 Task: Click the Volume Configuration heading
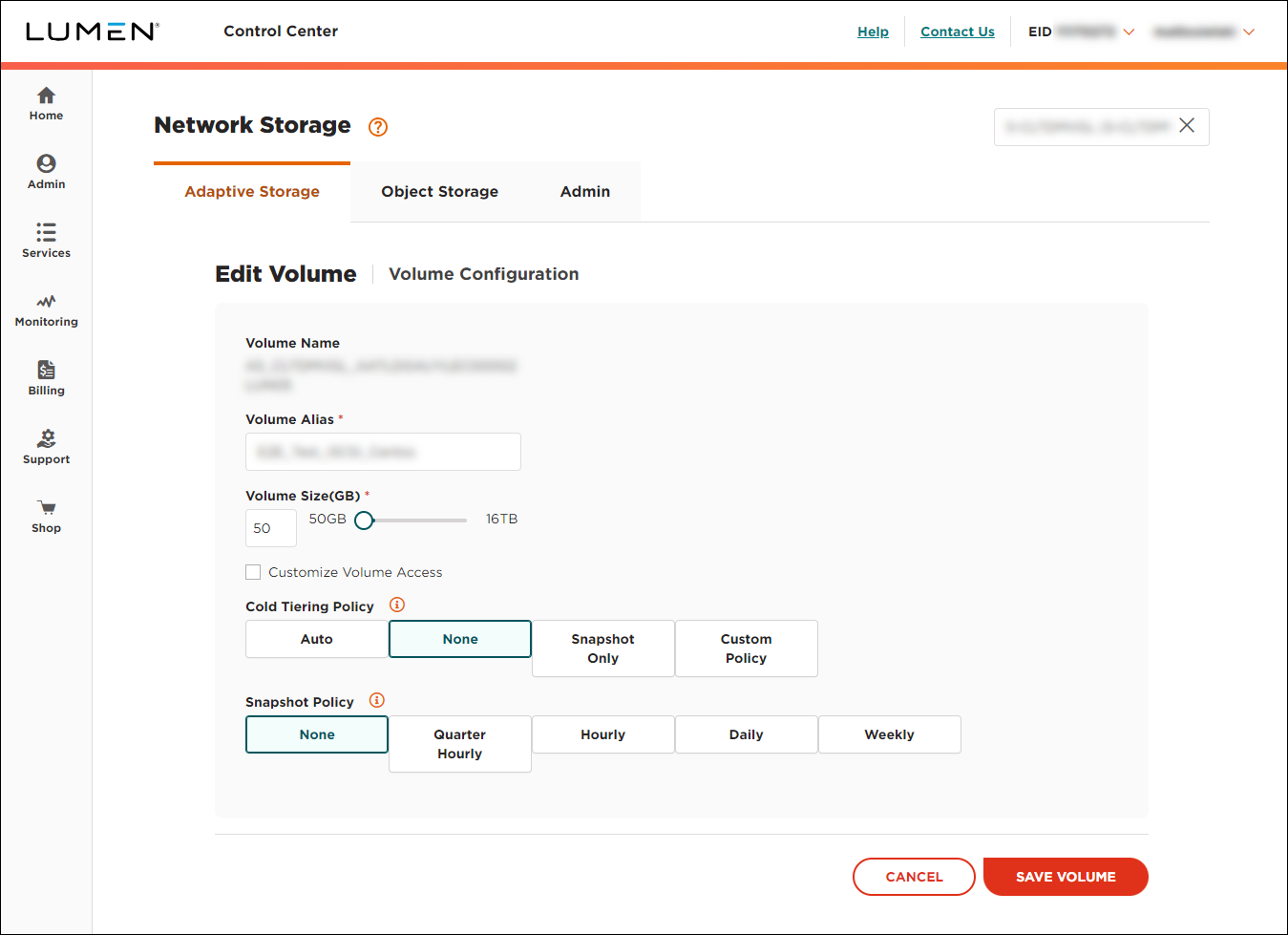pyautogui.click(x=484, y=274)
